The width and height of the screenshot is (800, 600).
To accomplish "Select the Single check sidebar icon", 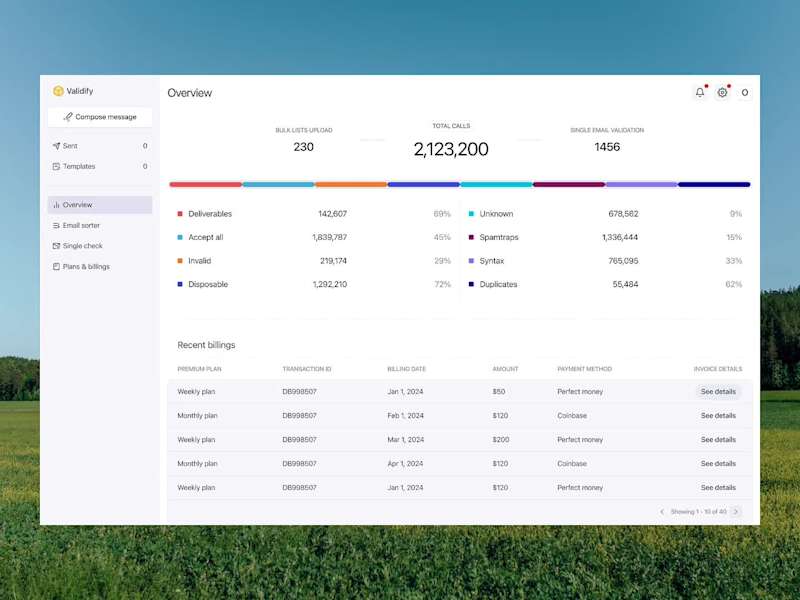I will click(x=54, y=245).
